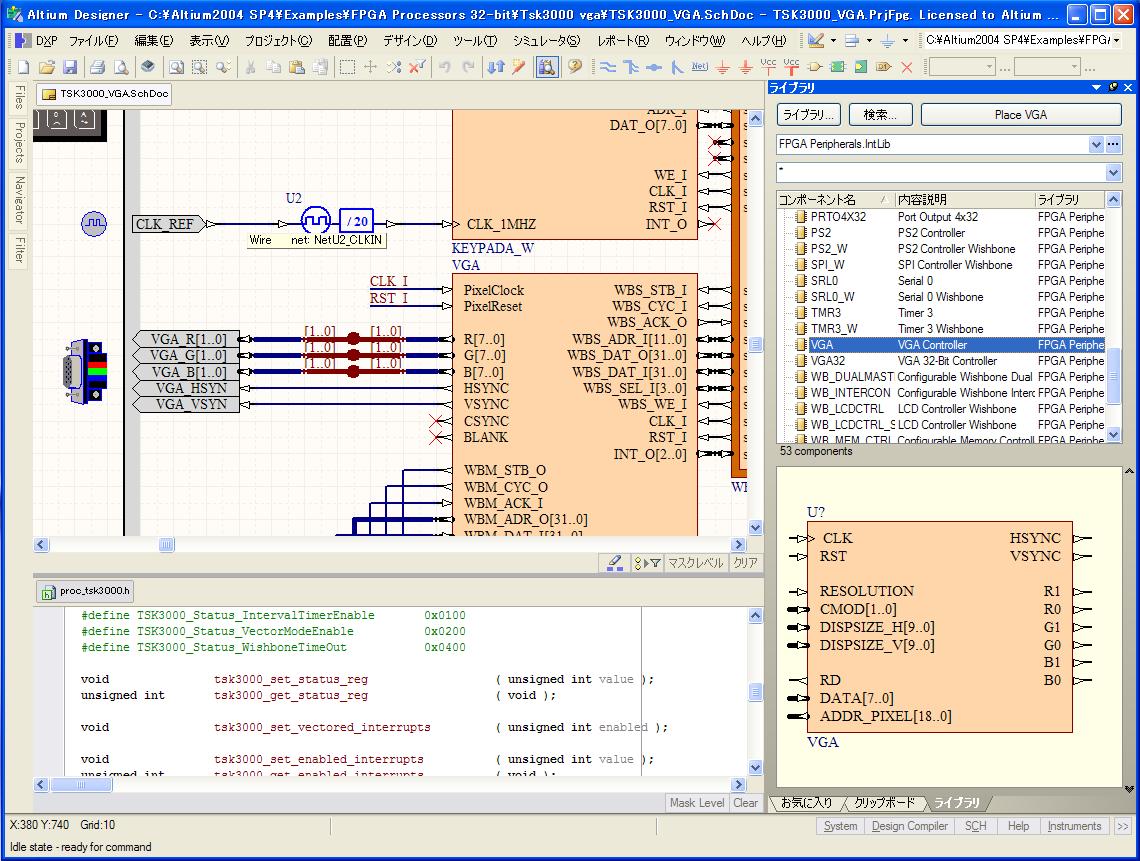Switch to the Navigator side tab
This screenshot has width=1140, height=861.
tap(20, 199)
